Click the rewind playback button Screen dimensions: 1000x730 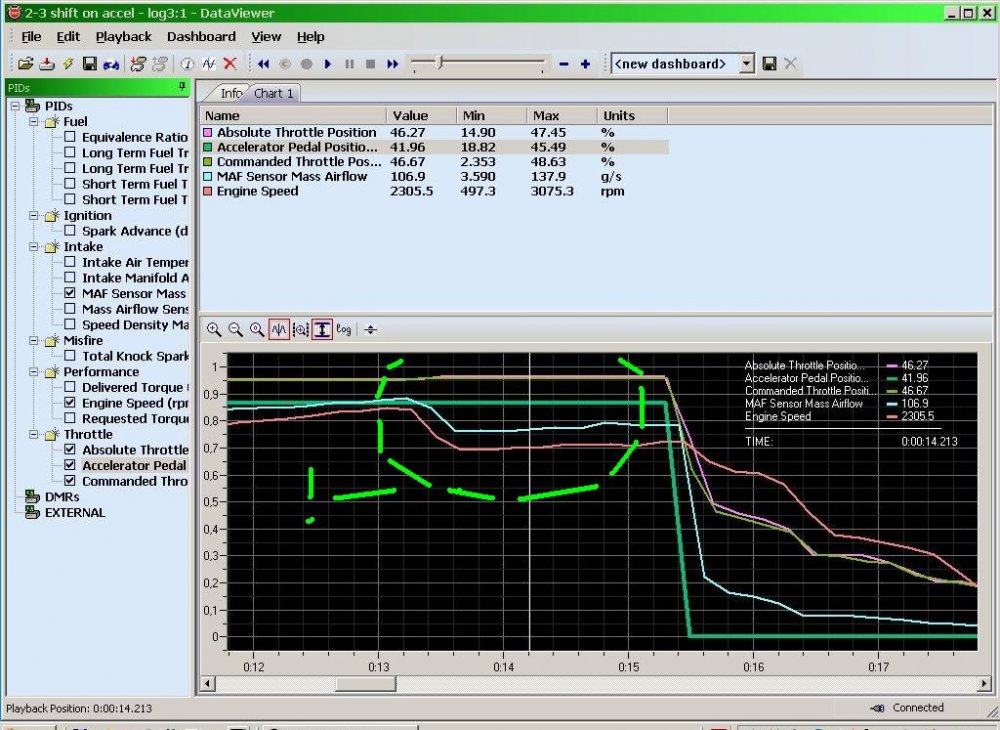click(264, 64)
